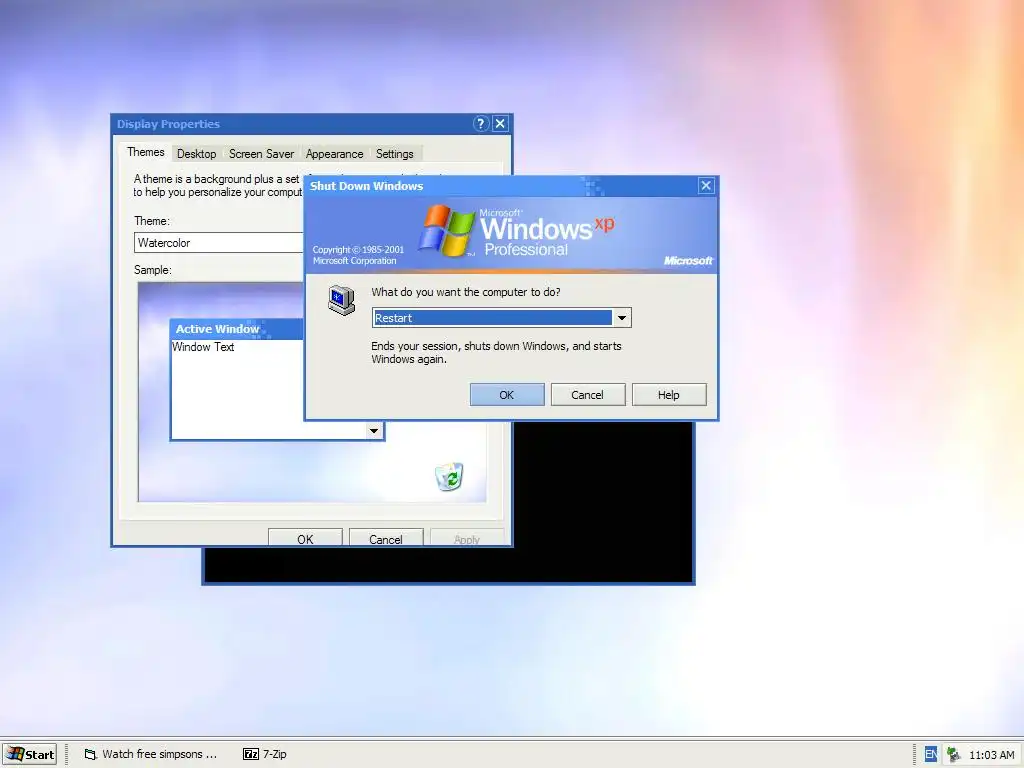This screenshot has height=768, width=1024.
Task: Click the Theme: label
Action: (152, 221)
